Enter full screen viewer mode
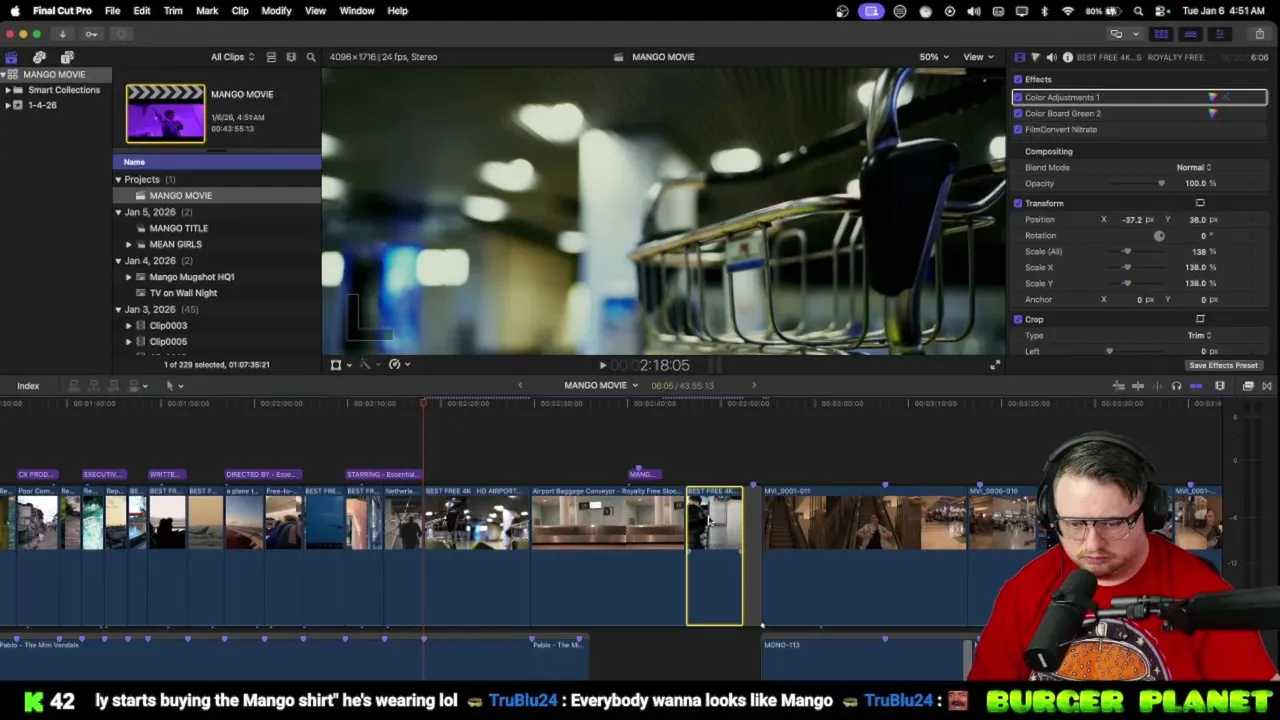The height and width of the screenshot is (720, 1280). point(994,366)
